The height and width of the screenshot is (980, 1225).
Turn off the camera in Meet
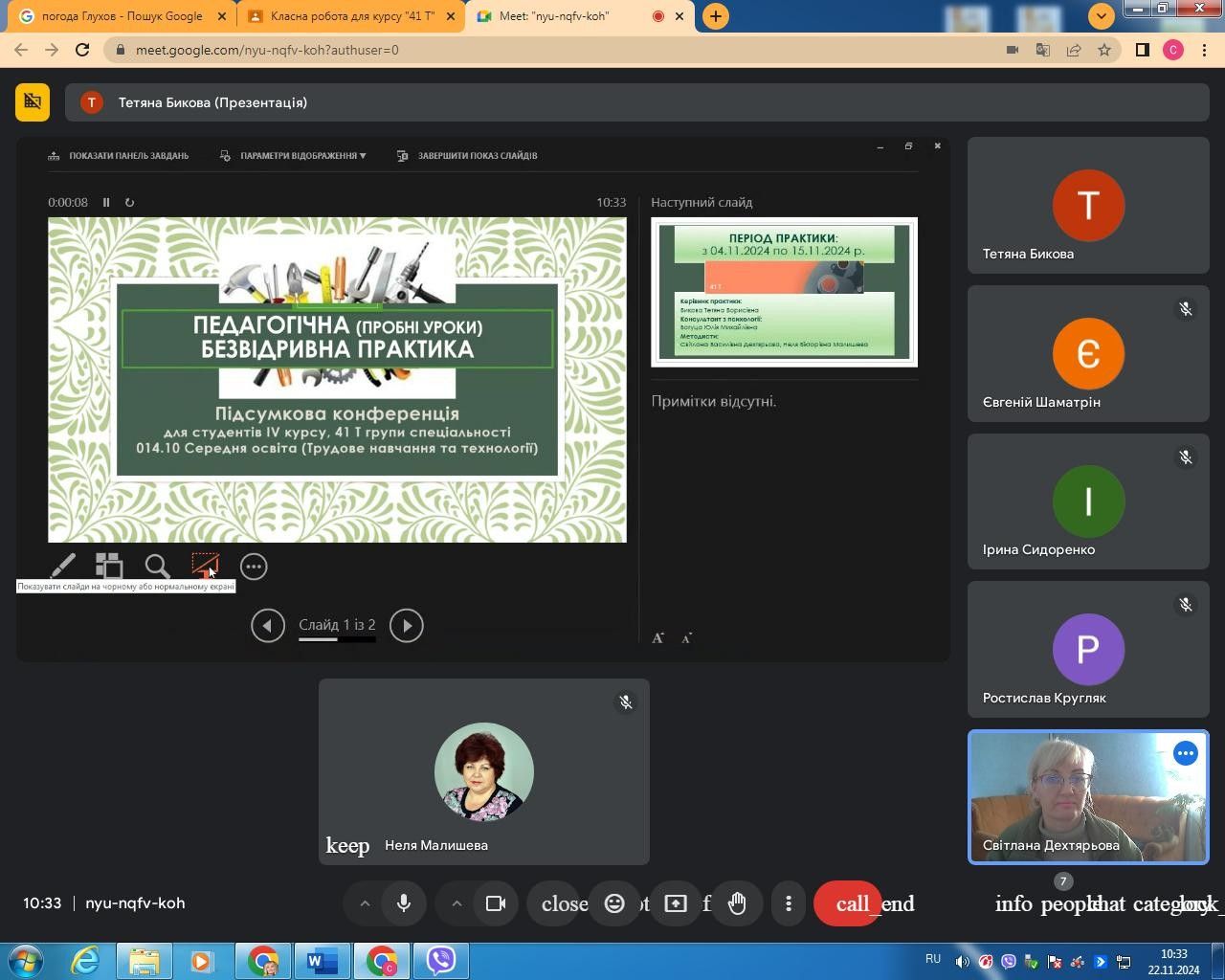496,903
